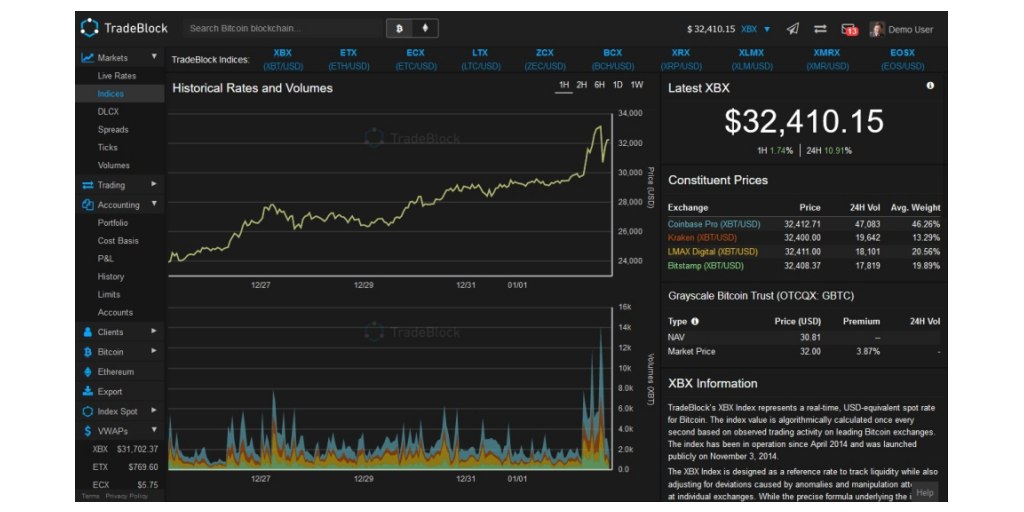Open Portfolio under Accounting
This screenshot has width=1024, height=512.
pyautogui.click(x=113, y=223)
